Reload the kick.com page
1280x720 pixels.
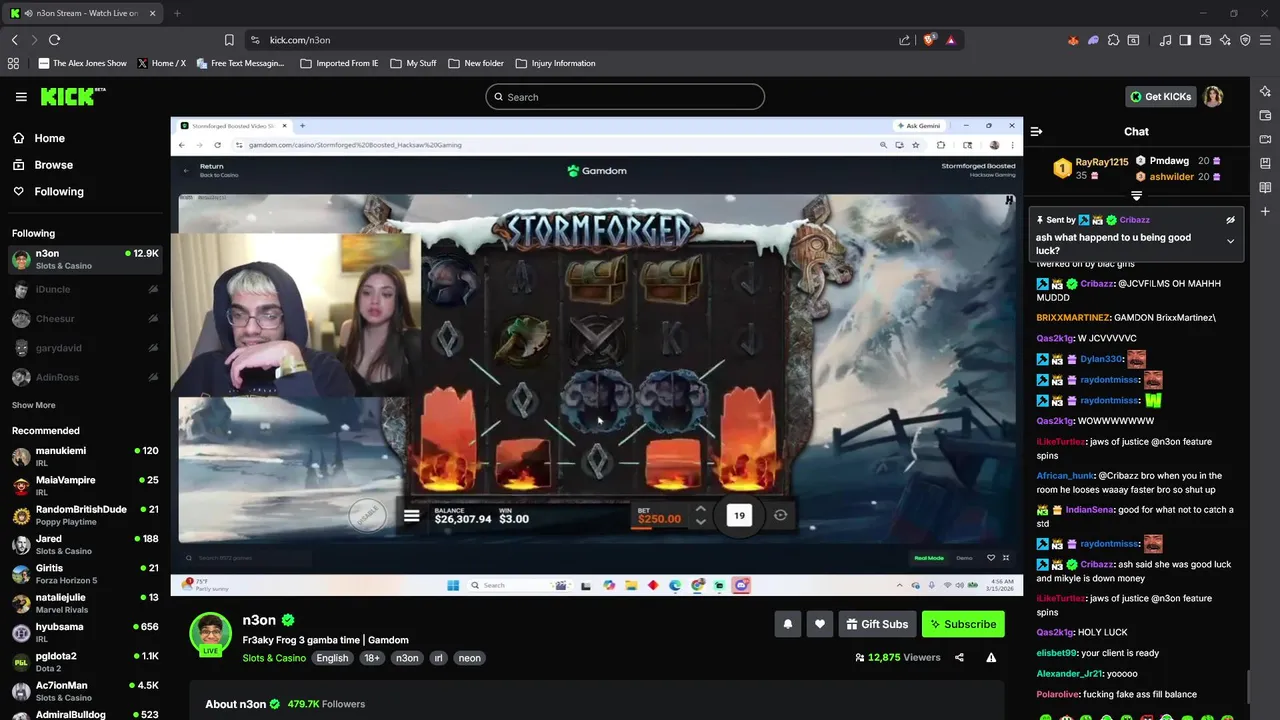(x=54, y=40)
